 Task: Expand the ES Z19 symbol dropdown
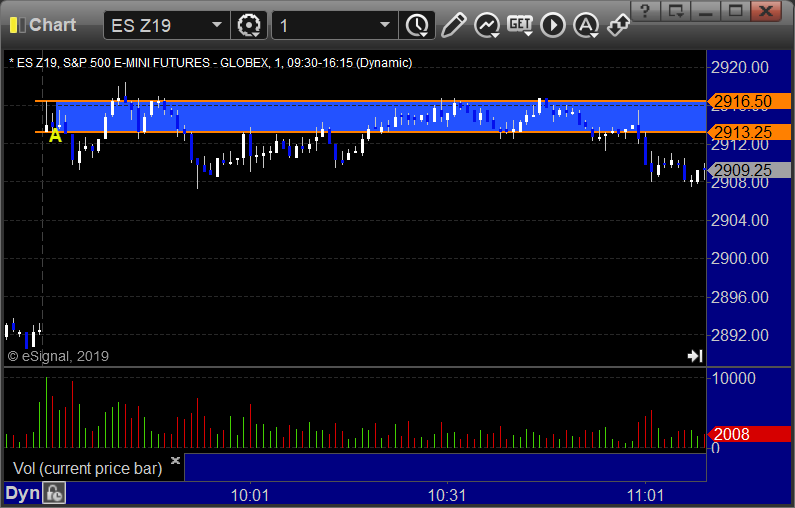tap(217, 25)
